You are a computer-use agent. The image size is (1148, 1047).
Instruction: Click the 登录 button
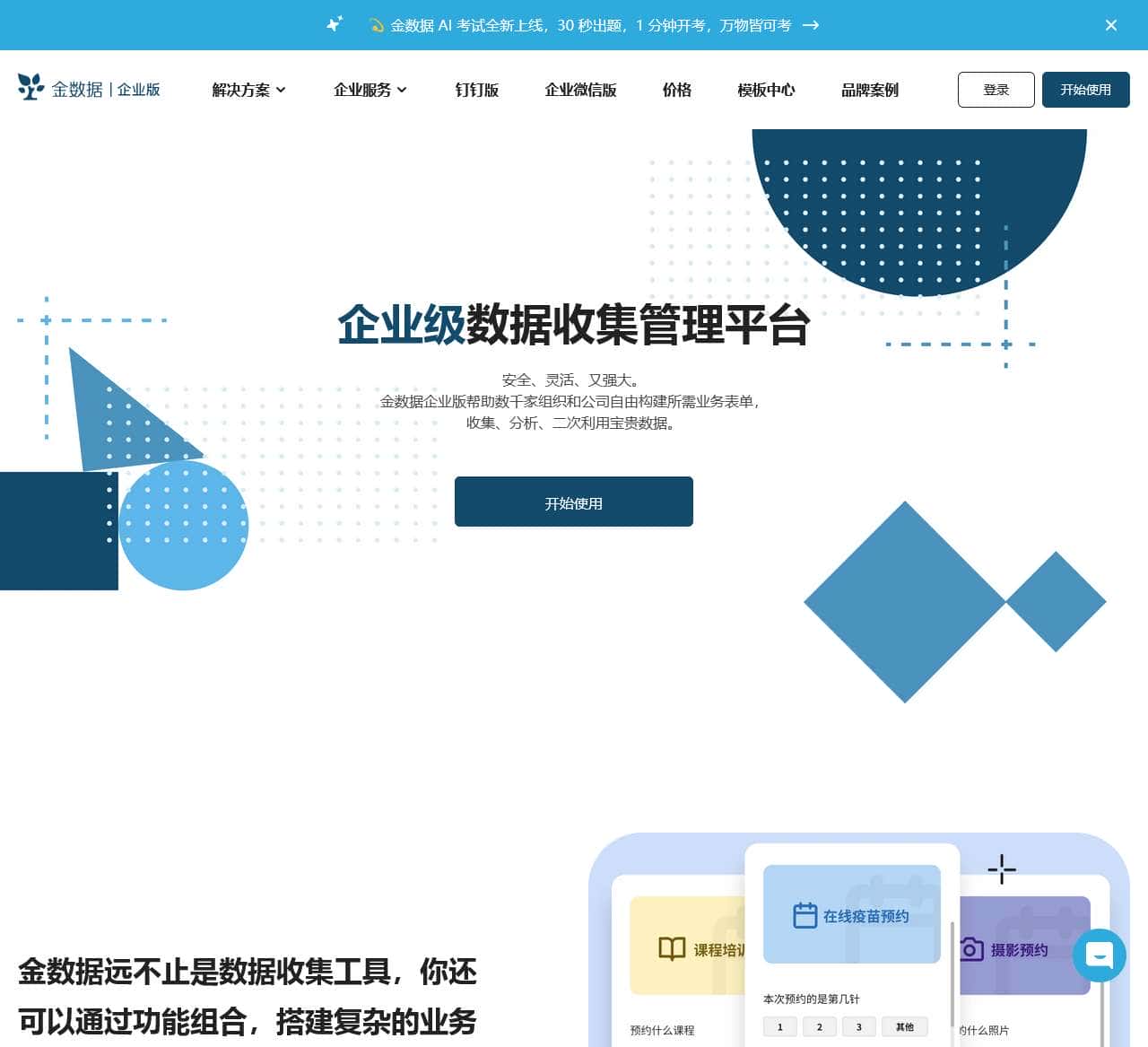pyautogui.click(x=996, y=90)
